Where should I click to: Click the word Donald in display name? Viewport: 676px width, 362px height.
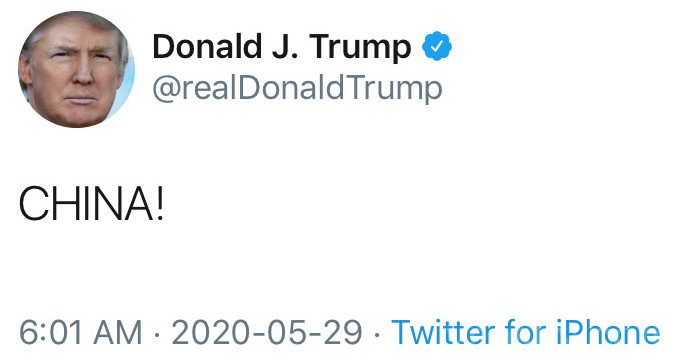click(x=207, y=46)
